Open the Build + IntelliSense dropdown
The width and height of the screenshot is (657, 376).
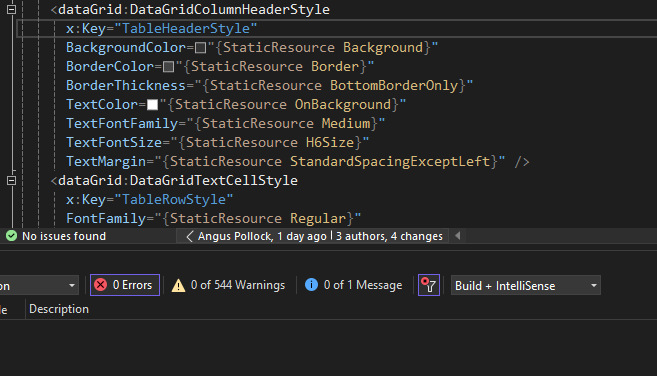(525, 285)
